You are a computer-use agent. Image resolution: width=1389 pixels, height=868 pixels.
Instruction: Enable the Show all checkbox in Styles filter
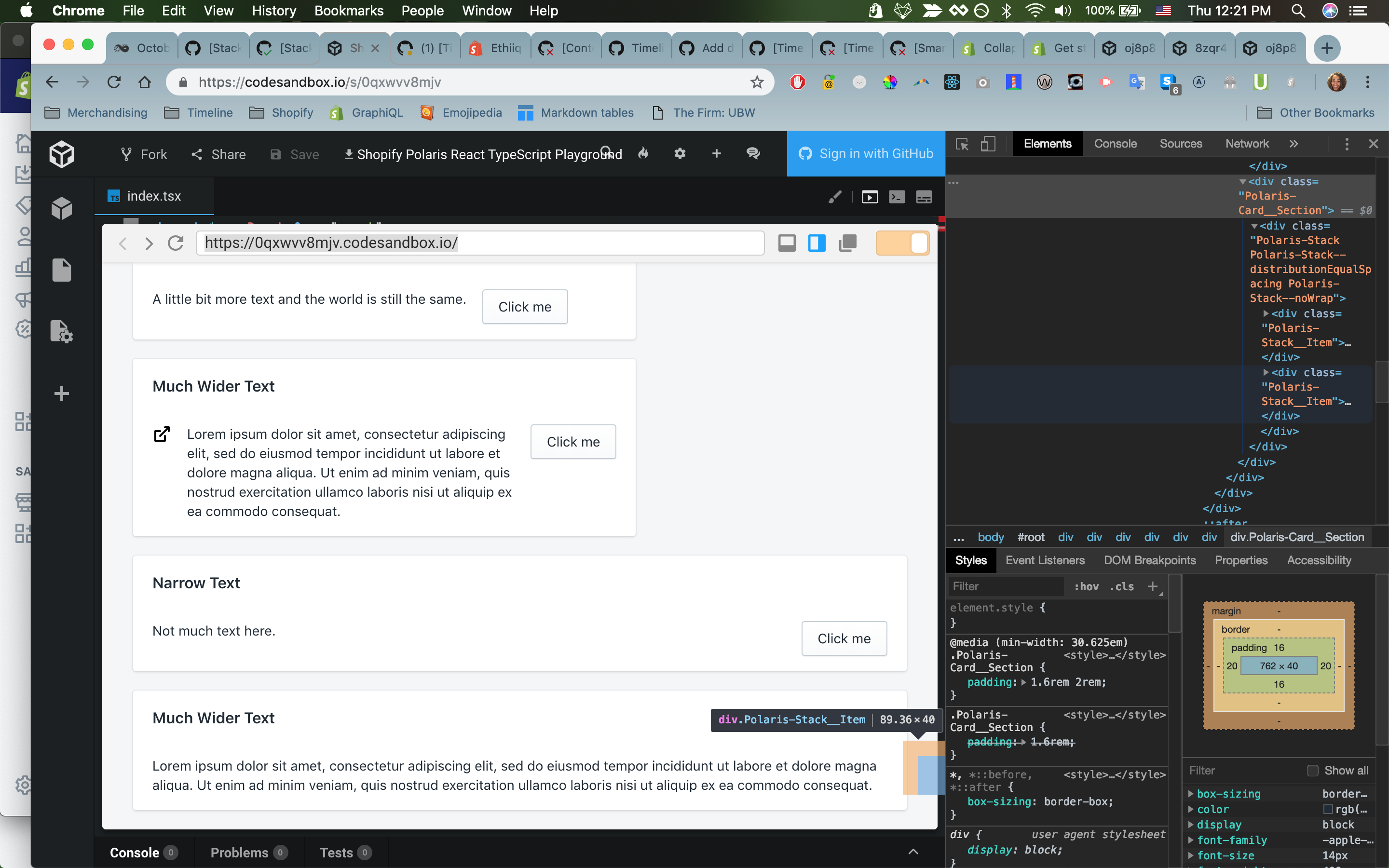click(x=1313, y=771)
